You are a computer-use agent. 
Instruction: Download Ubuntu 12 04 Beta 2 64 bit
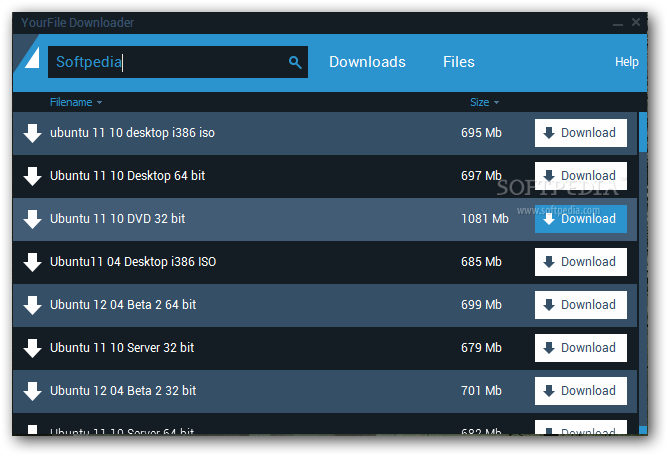tap(581, 305)
